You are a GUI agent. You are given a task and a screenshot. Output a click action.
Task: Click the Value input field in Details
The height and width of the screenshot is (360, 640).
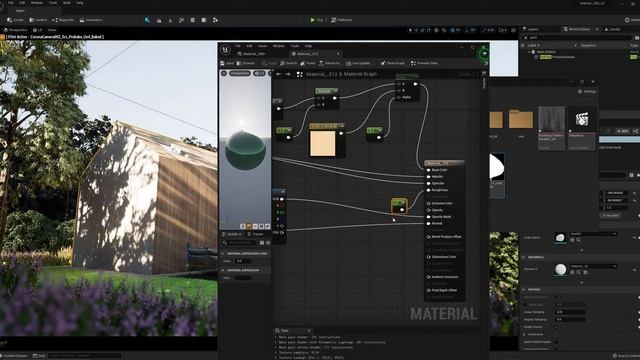pos(243,261)
